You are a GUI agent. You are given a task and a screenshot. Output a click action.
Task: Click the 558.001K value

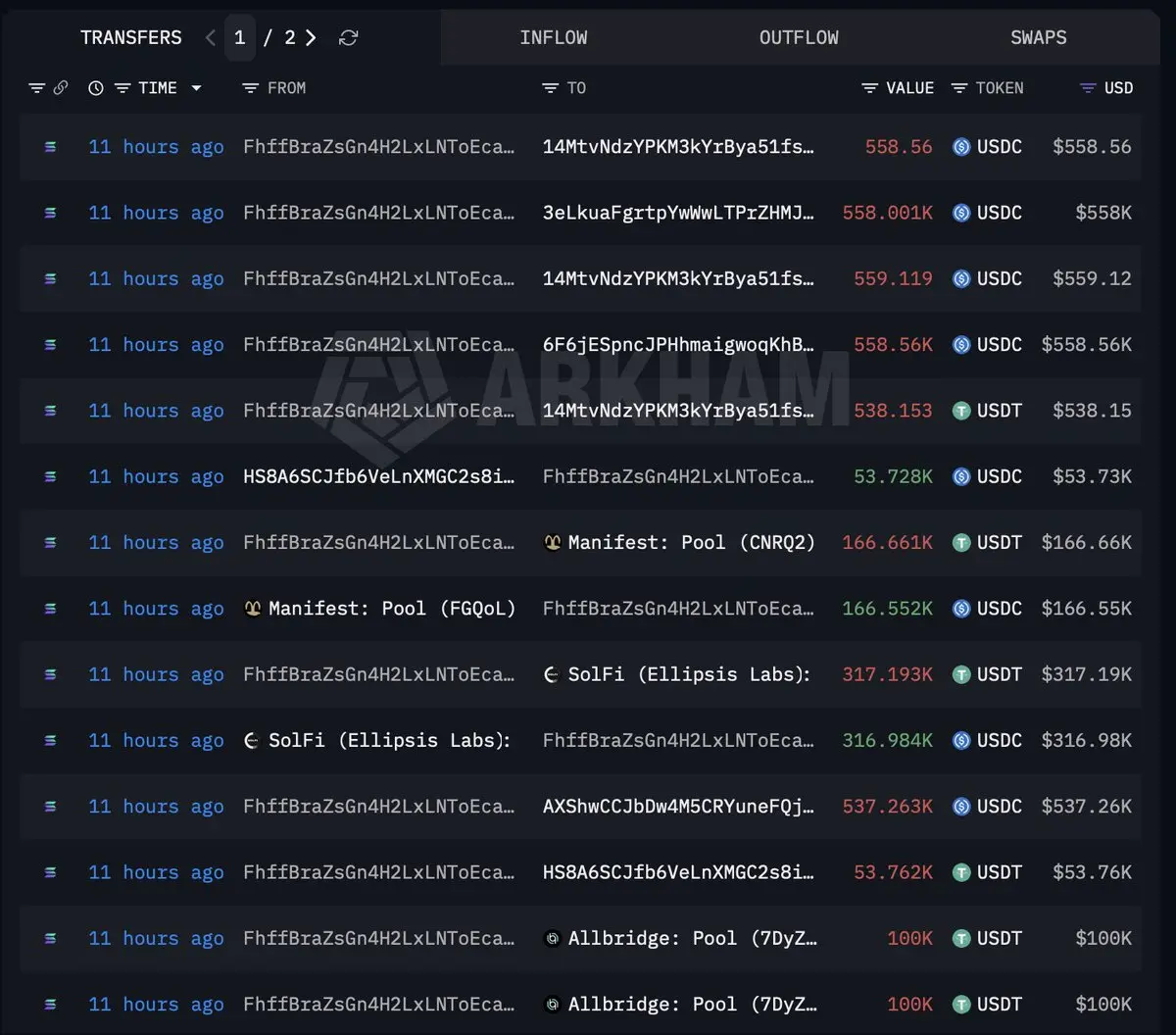click(x=888, y=213)
